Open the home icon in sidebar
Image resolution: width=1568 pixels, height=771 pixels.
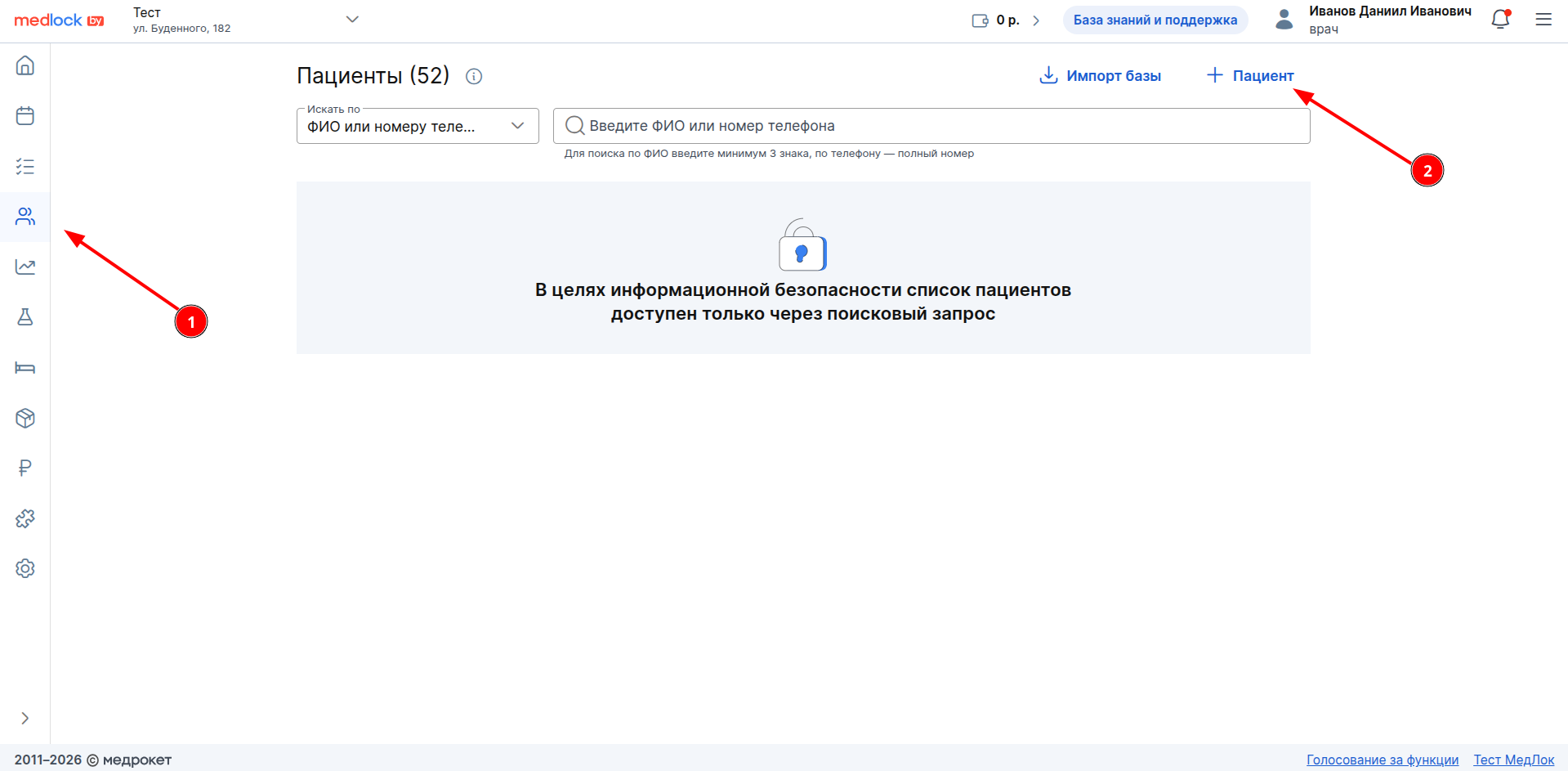coord(25,65)
